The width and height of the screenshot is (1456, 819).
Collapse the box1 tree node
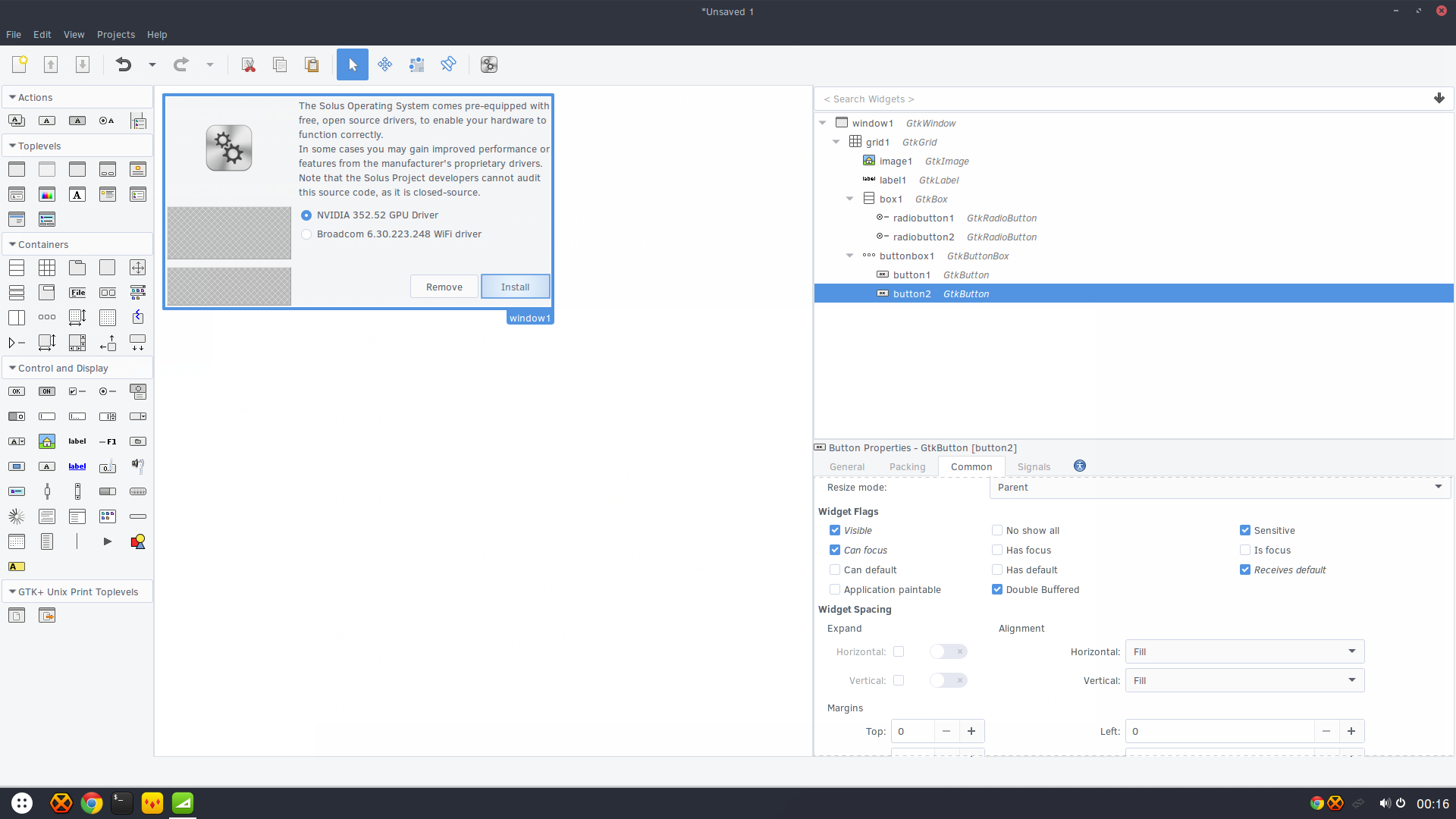(x=850, y=199)
